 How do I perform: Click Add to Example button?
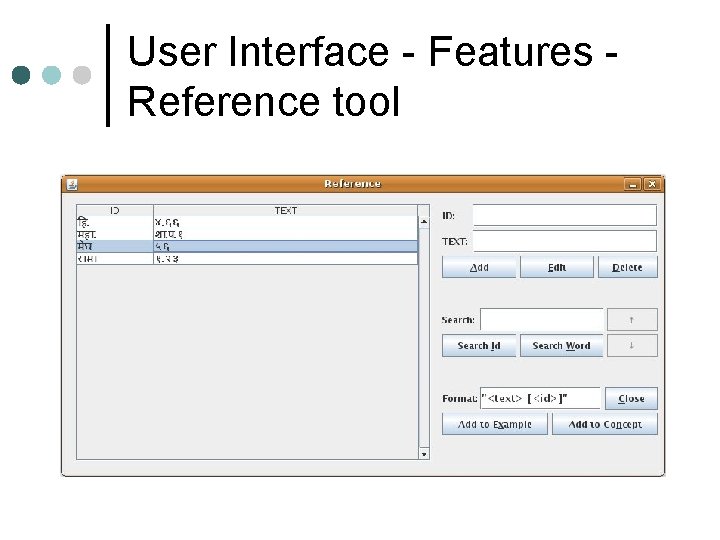click(x=495, y=424)
